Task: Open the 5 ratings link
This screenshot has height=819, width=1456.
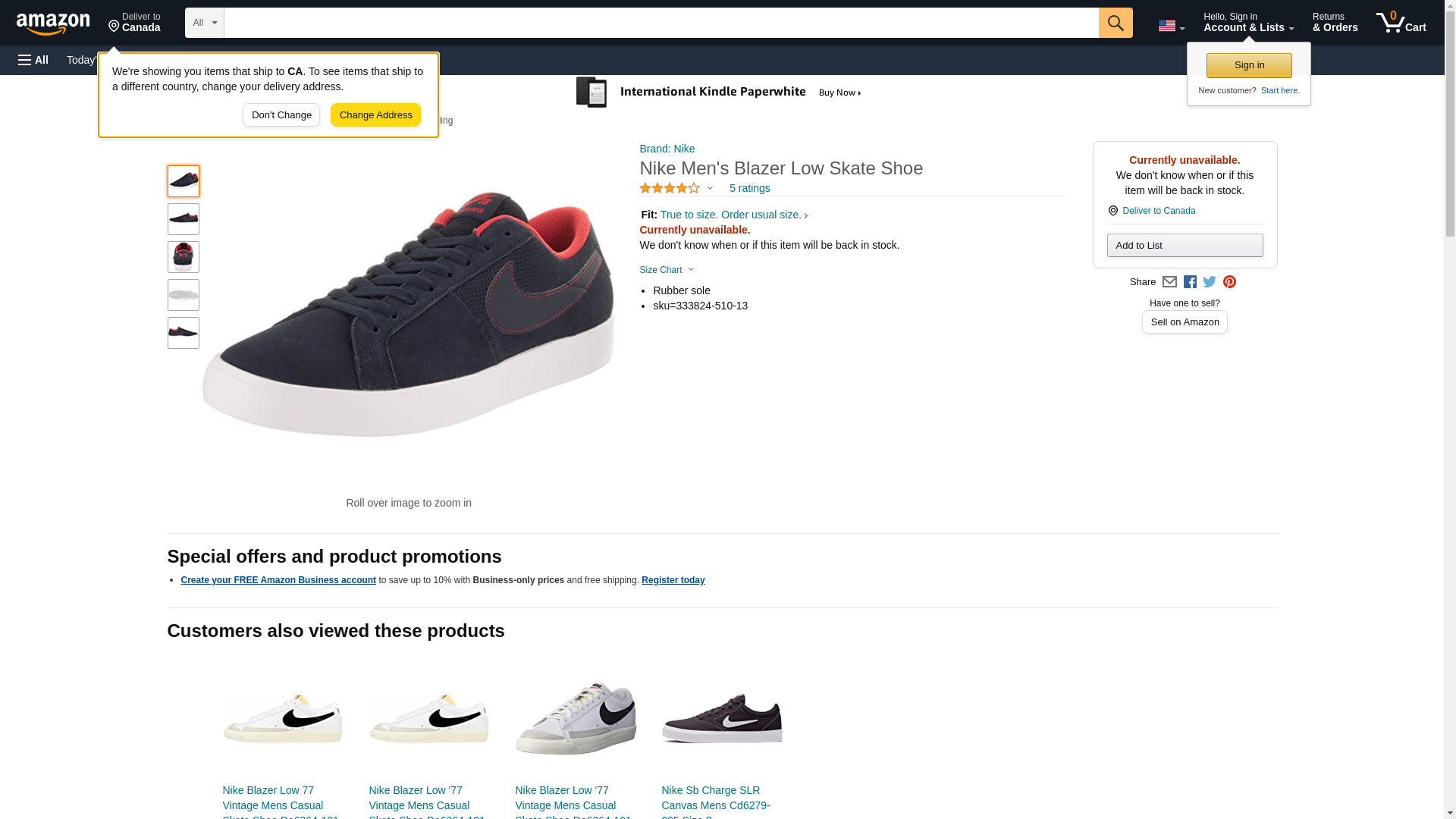Action: pyautogui.click(x=749, y=188)
